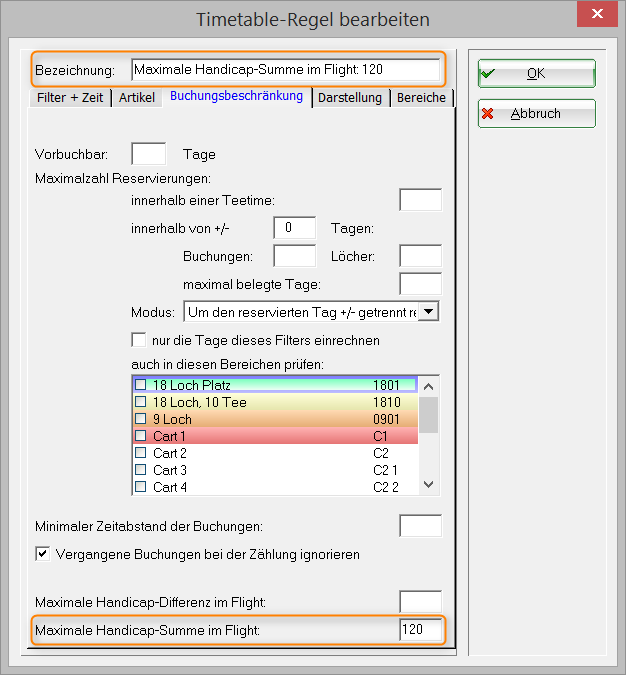The image size is (626, 675).
Task: Confirm with the OK button
Action: tap(536, 74)
